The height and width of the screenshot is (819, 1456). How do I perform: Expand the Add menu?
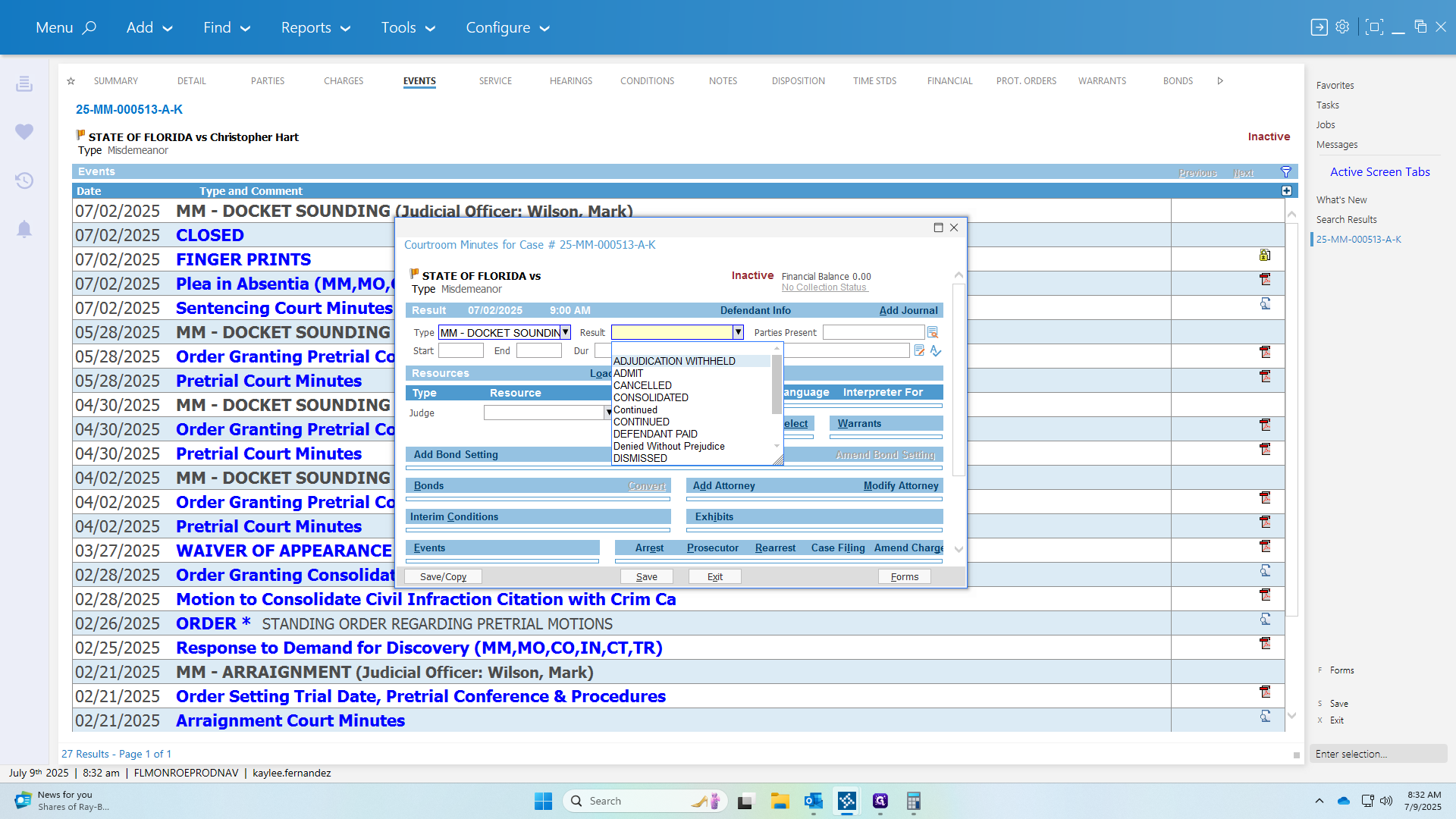click(x=149, y=27)
